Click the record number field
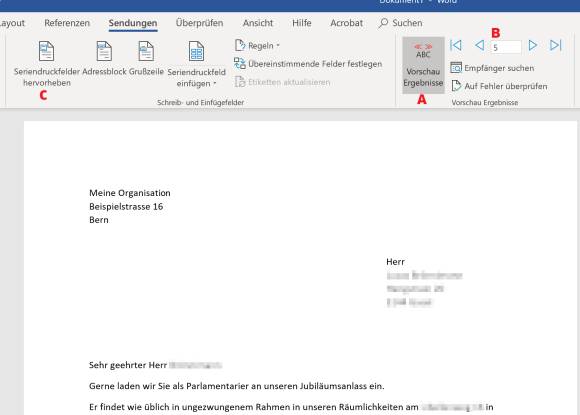Viewport: 580px width, 415px height. [x=506, y=47]
